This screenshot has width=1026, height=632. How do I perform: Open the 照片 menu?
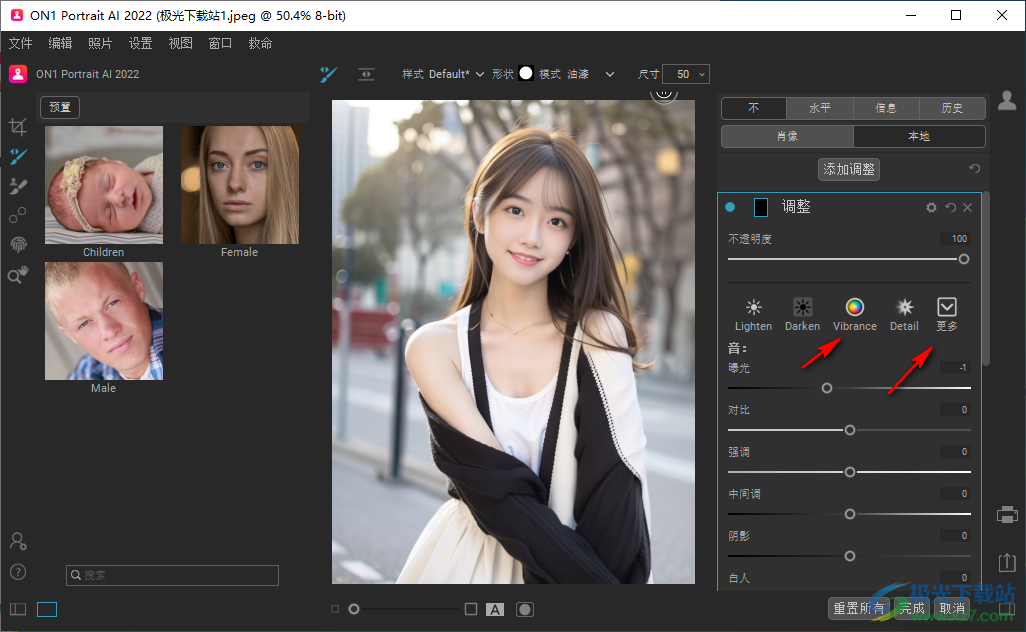(100, 43)
